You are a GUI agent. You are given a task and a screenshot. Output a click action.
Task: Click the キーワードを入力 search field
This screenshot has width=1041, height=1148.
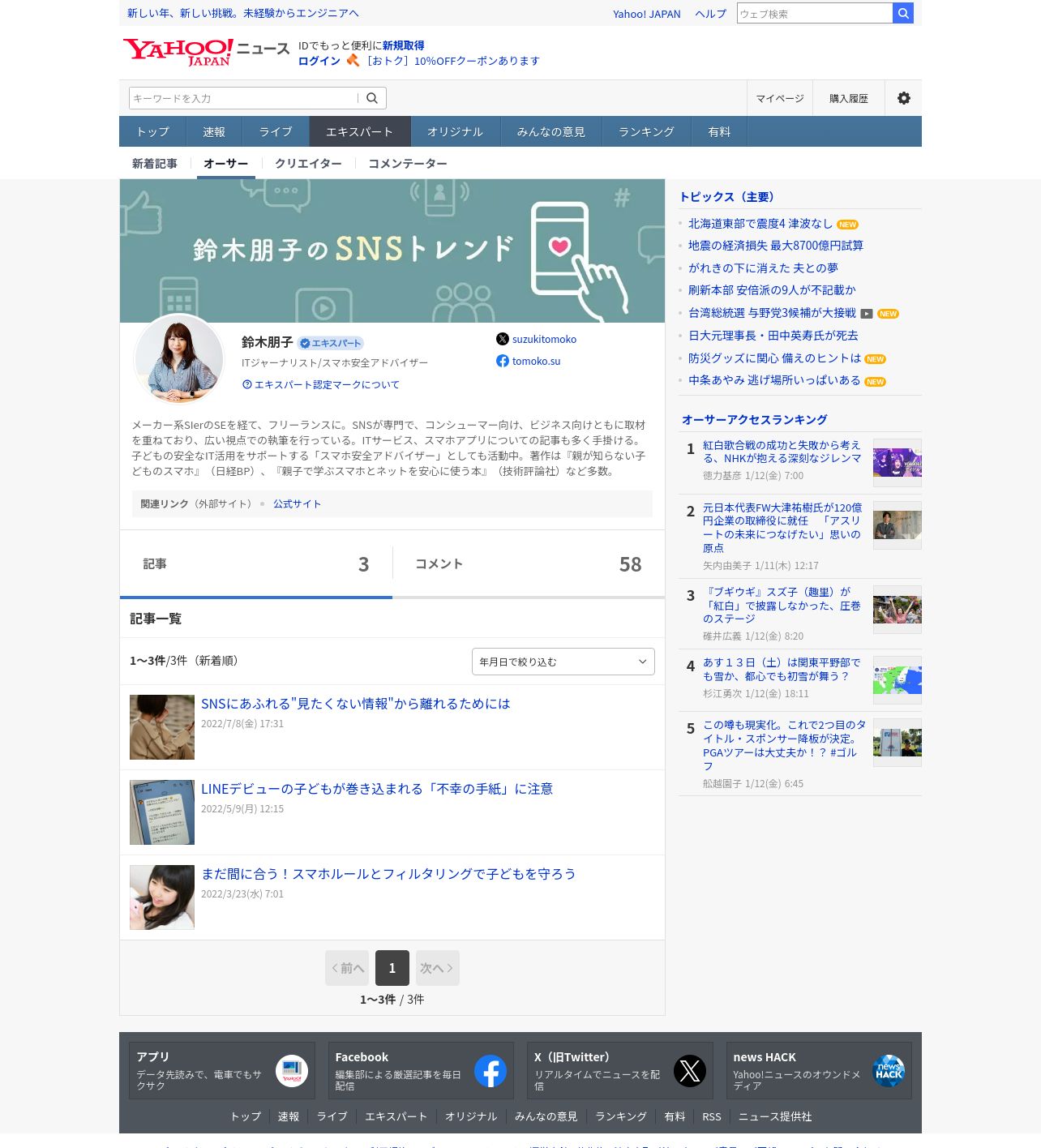click(243, 98)
